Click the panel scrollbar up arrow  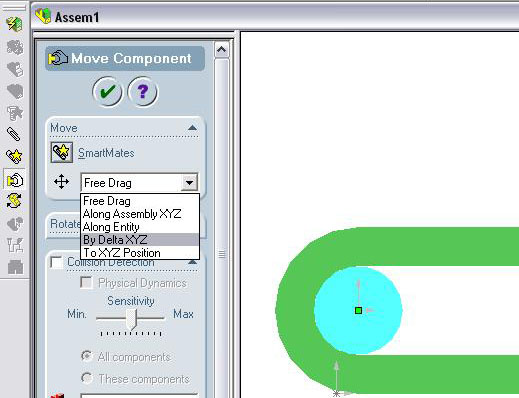221,50
